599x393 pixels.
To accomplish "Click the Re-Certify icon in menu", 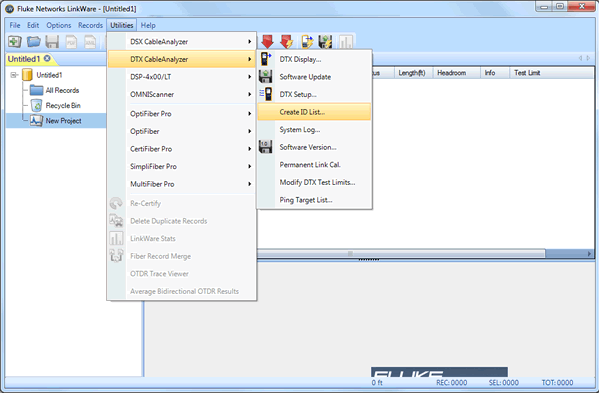I will pyautogui.click(x=116, y=203).
